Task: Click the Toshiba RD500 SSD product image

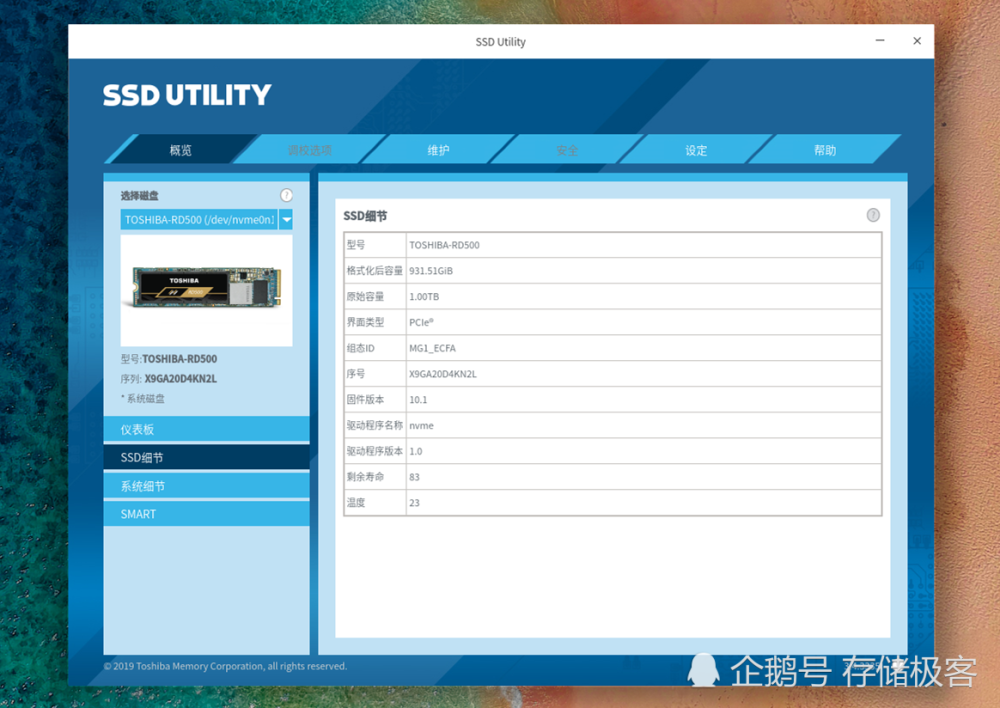Action: pyautogui.click(x=207, y=290)
